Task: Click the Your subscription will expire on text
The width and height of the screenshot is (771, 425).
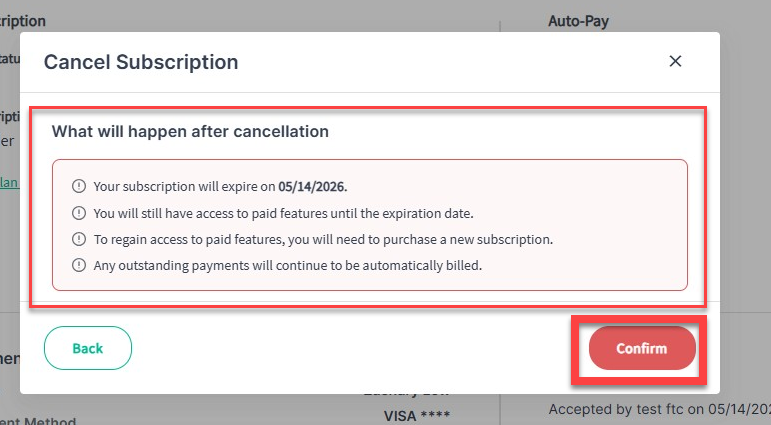Action: [184, 186]
